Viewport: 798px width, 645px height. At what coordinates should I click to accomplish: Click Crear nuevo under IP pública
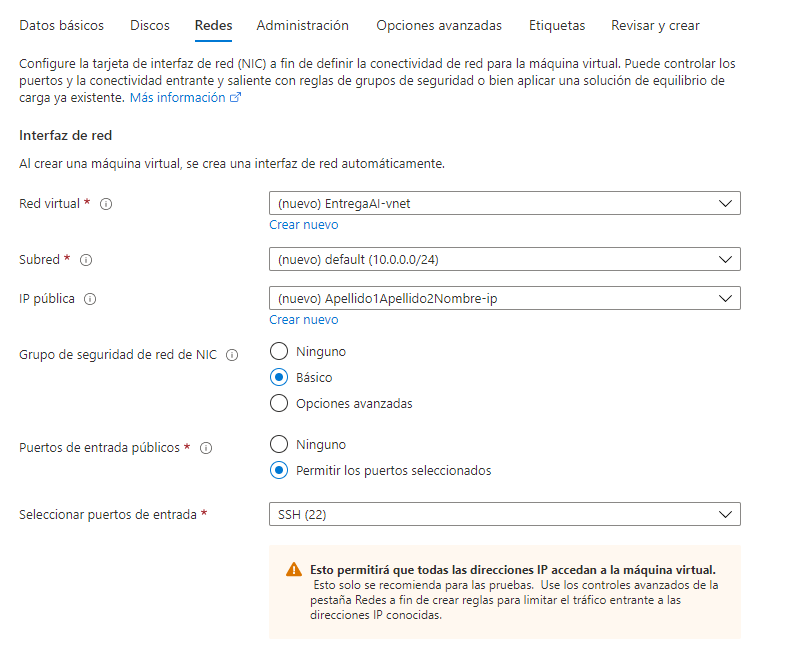click(x=303, y=320)
